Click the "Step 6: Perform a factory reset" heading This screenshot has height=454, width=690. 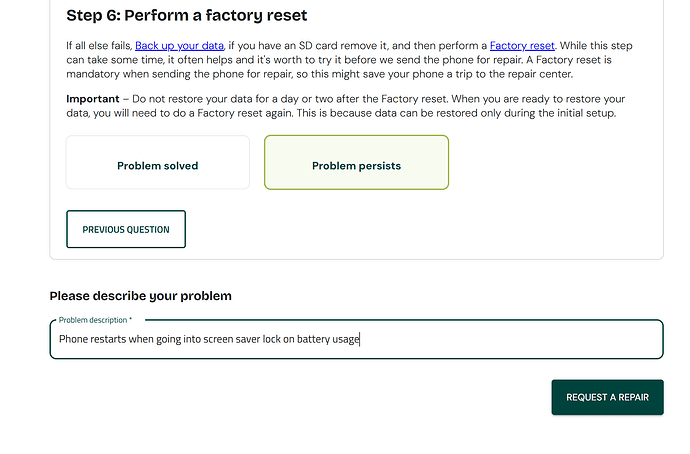click(x=186, y=16)
